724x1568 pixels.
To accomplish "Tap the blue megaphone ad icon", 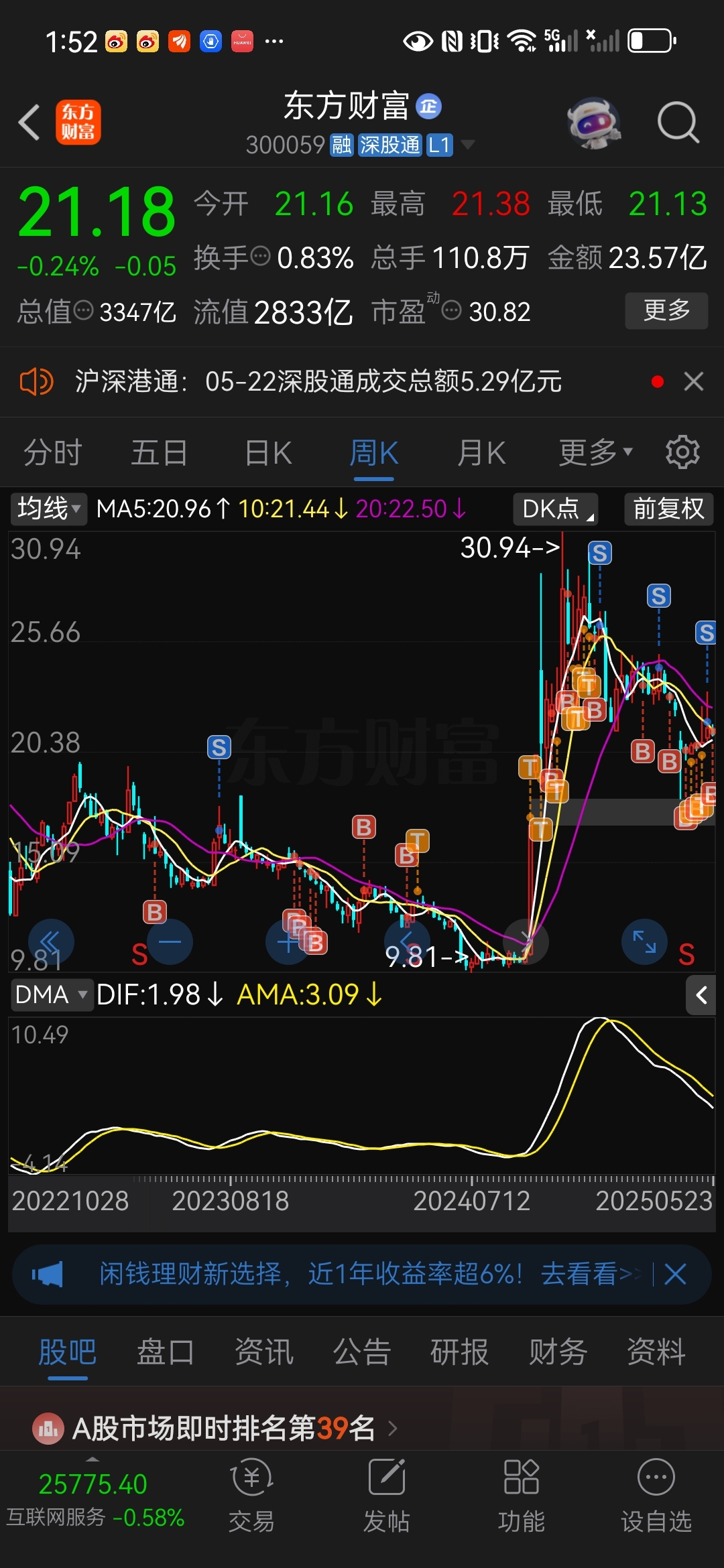I will [48, 1274].
